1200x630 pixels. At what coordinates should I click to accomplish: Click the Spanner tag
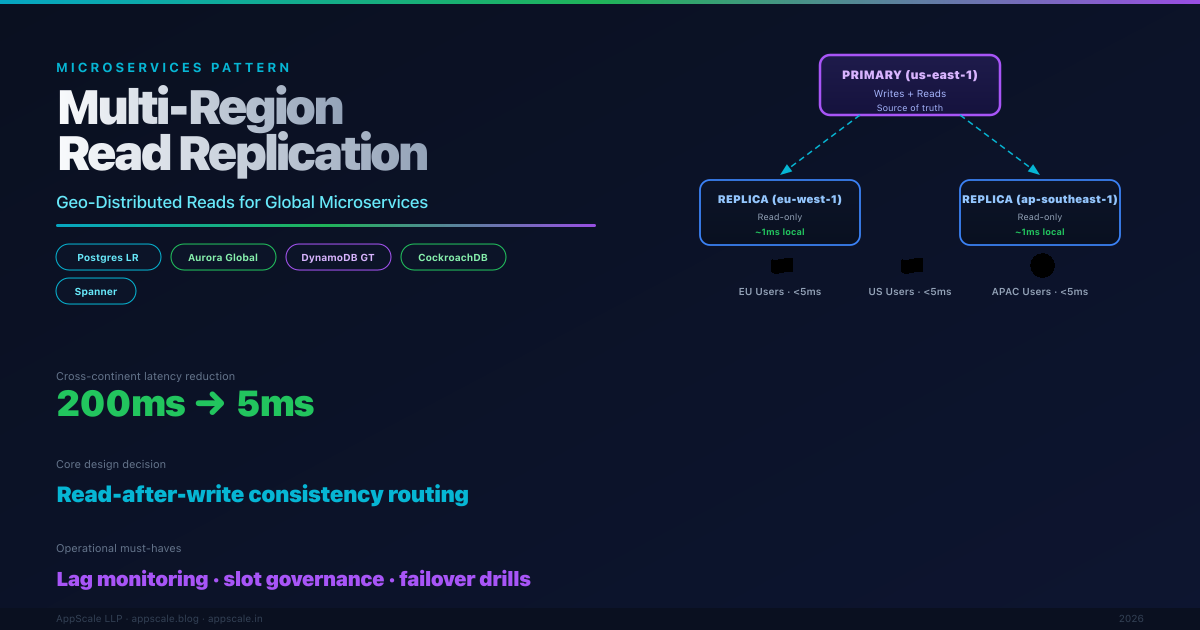coord(96,291)
